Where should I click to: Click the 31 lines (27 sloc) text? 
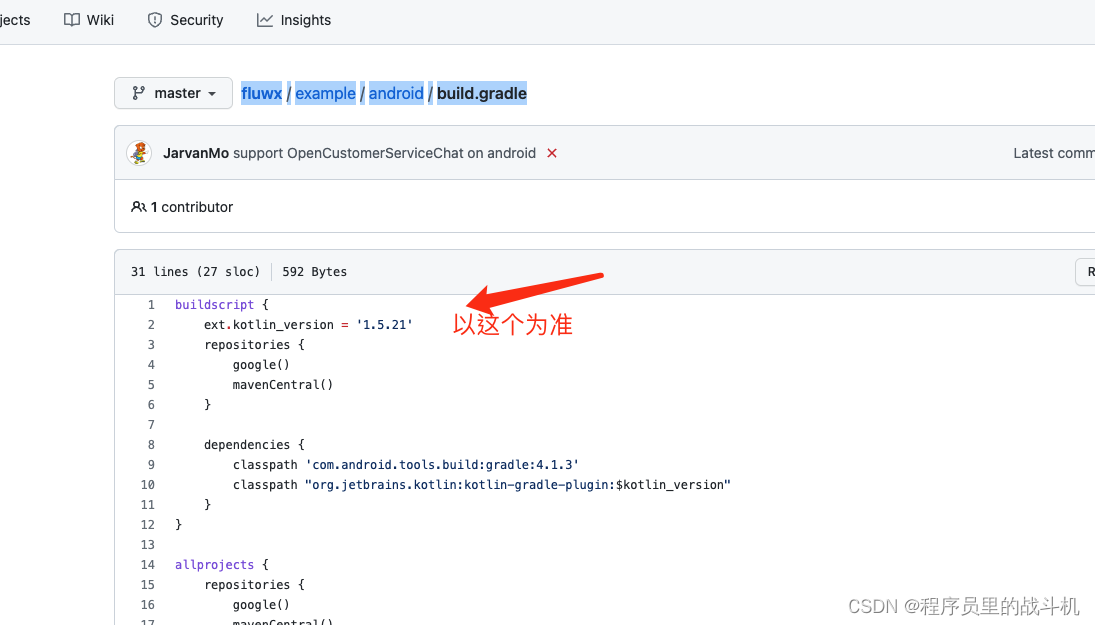point(195,272)
